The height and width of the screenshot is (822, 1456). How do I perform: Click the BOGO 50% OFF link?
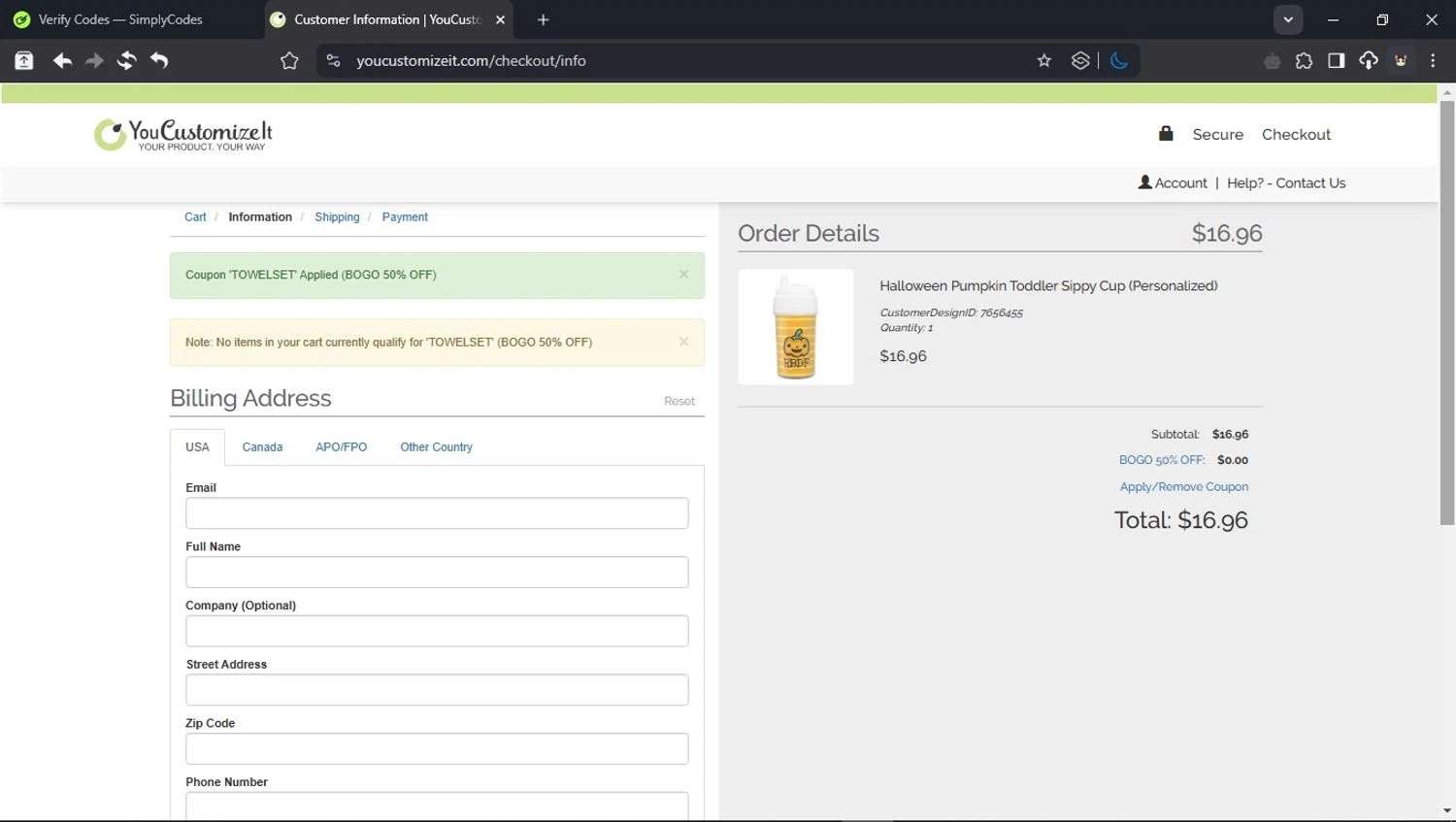tap(1162, 460)
